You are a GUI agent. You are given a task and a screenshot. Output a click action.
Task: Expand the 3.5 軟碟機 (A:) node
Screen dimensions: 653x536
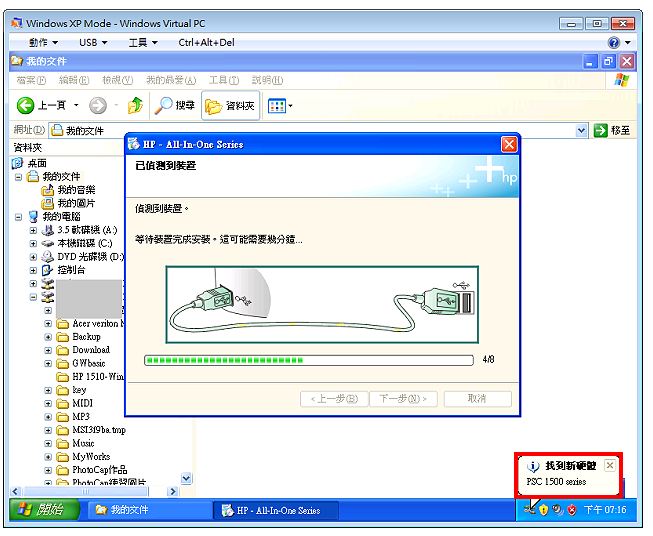click(x=33, y=230)
